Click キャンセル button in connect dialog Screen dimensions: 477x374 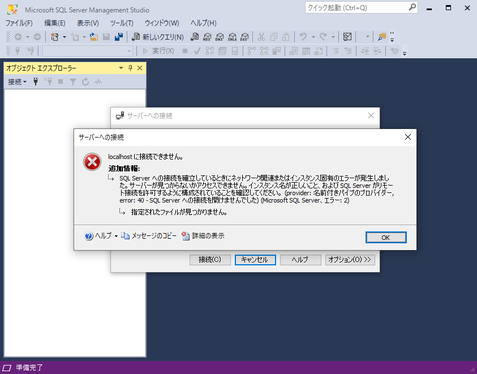255,260
